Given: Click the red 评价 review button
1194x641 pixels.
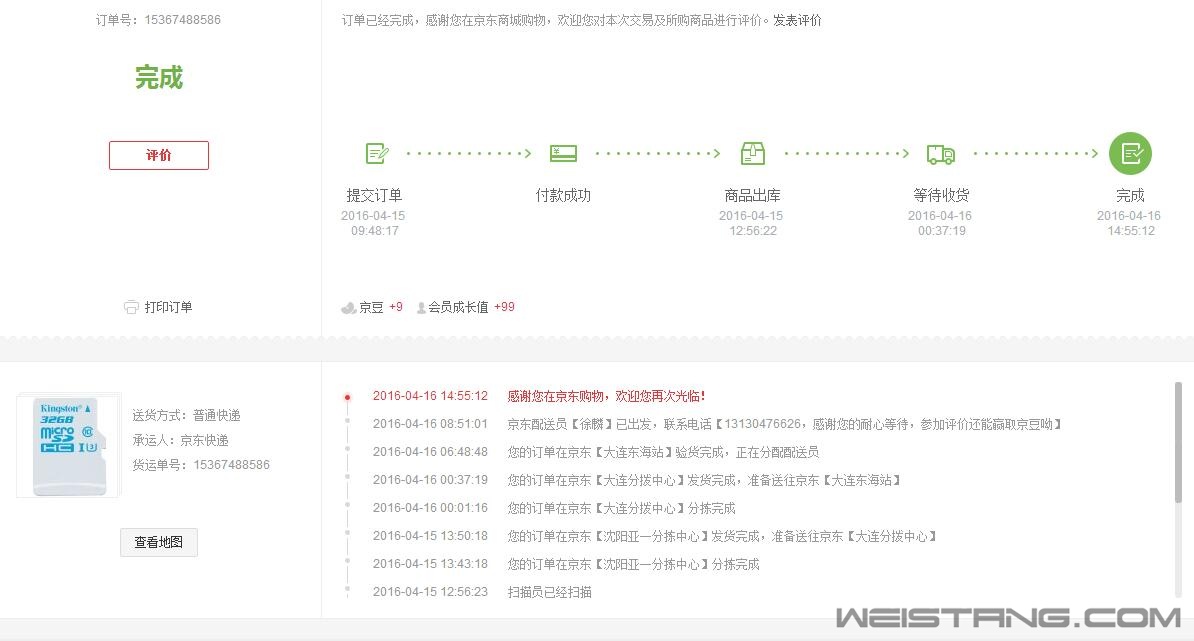Looking at the screenshot, I should coord(158,155).
